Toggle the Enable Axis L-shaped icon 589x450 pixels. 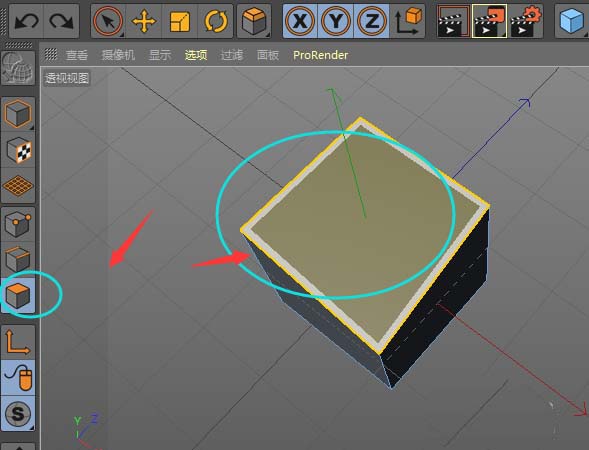pos(18,342)
